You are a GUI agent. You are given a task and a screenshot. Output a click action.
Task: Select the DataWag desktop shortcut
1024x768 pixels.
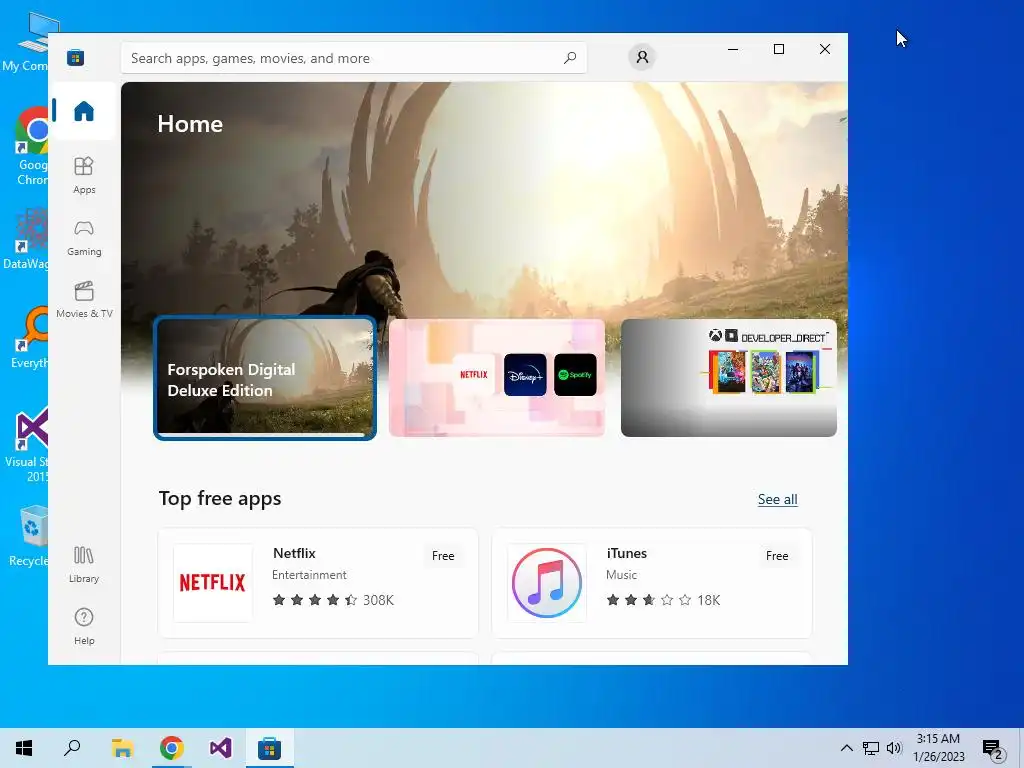[x=25, y=238]
